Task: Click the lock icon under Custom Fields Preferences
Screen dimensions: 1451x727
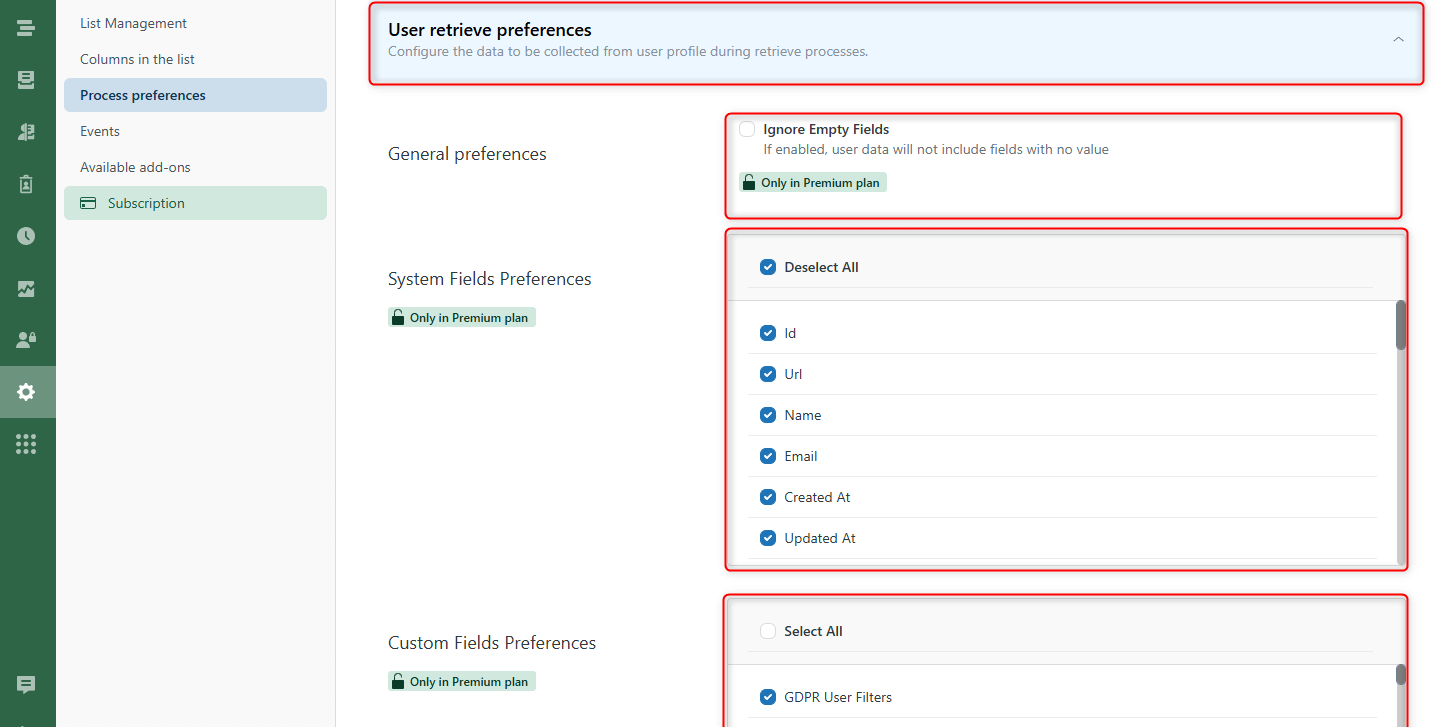Action: click(397, 681)
